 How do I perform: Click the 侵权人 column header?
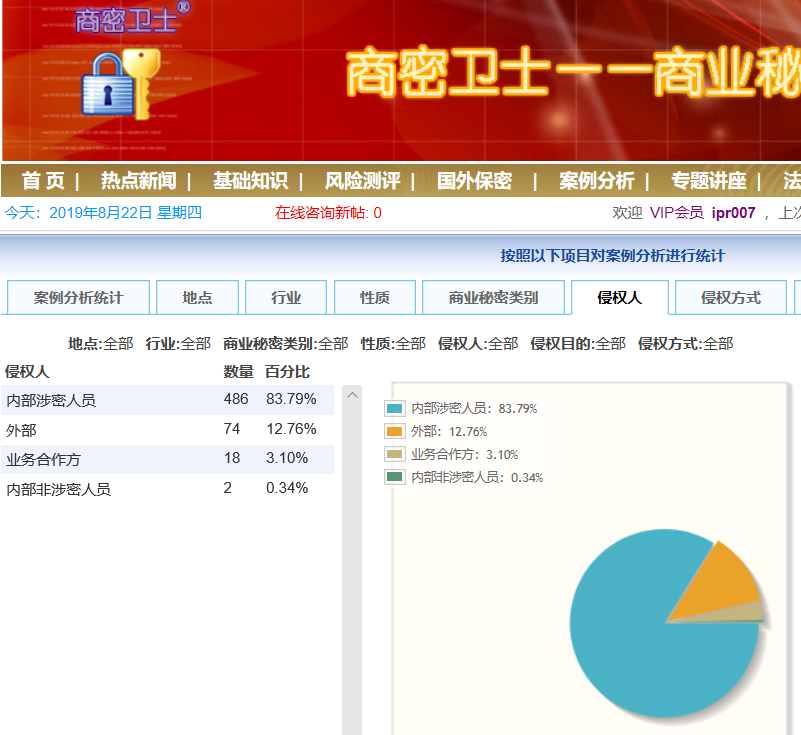[x=27, y=372]
